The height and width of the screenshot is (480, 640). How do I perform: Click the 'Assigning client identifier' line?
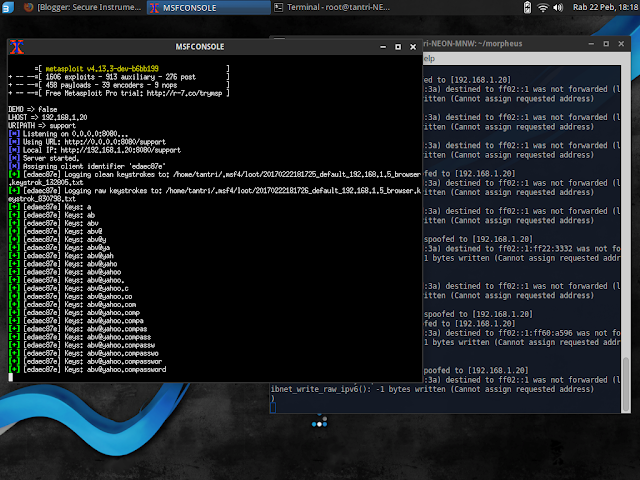87,167
